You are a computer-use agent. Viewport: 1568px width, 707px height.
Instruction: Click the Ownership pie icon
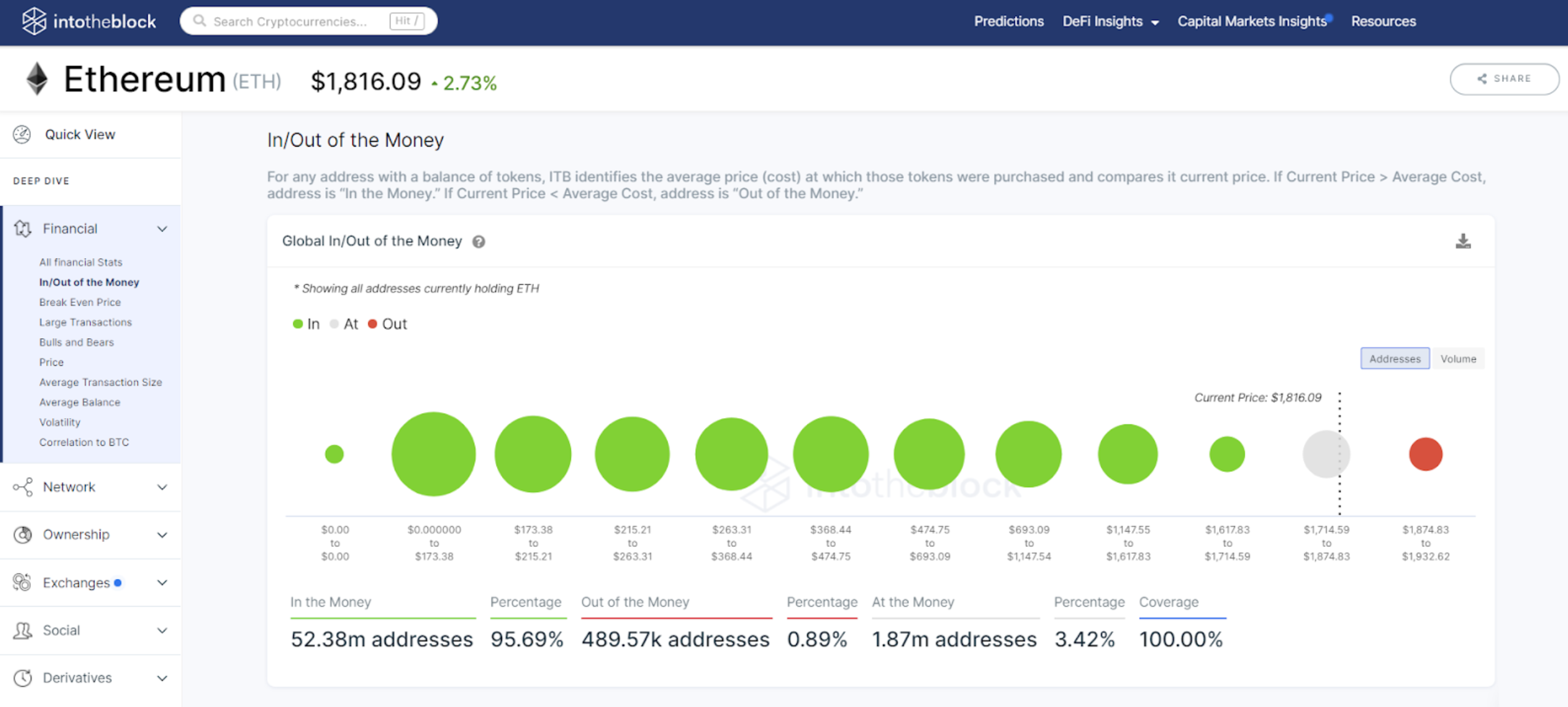[x=23, y=535]
